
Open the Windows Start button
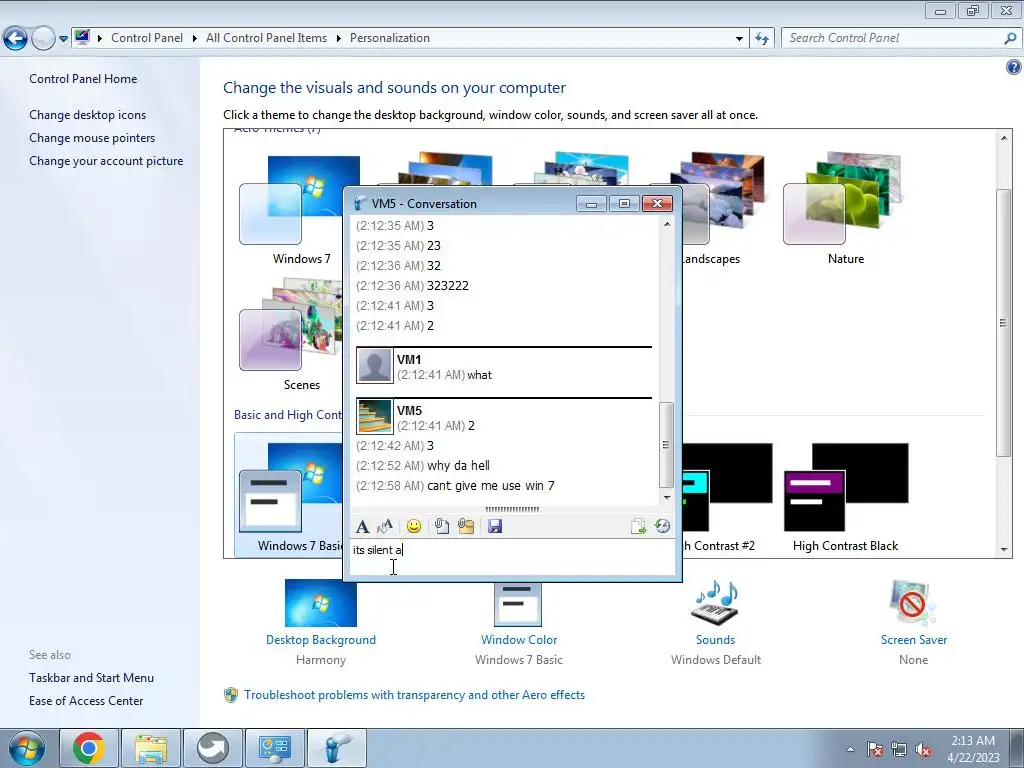[26, 748]
